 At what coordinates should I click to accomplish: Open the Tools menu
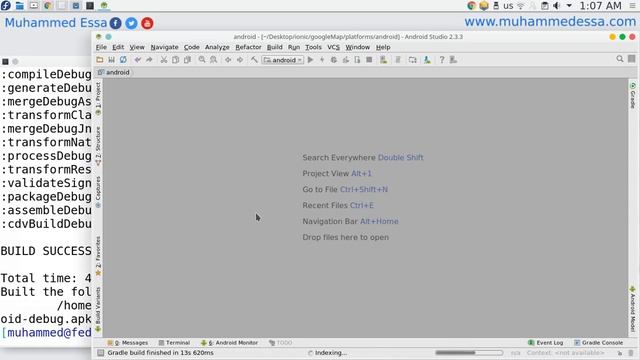click(313, 47)
